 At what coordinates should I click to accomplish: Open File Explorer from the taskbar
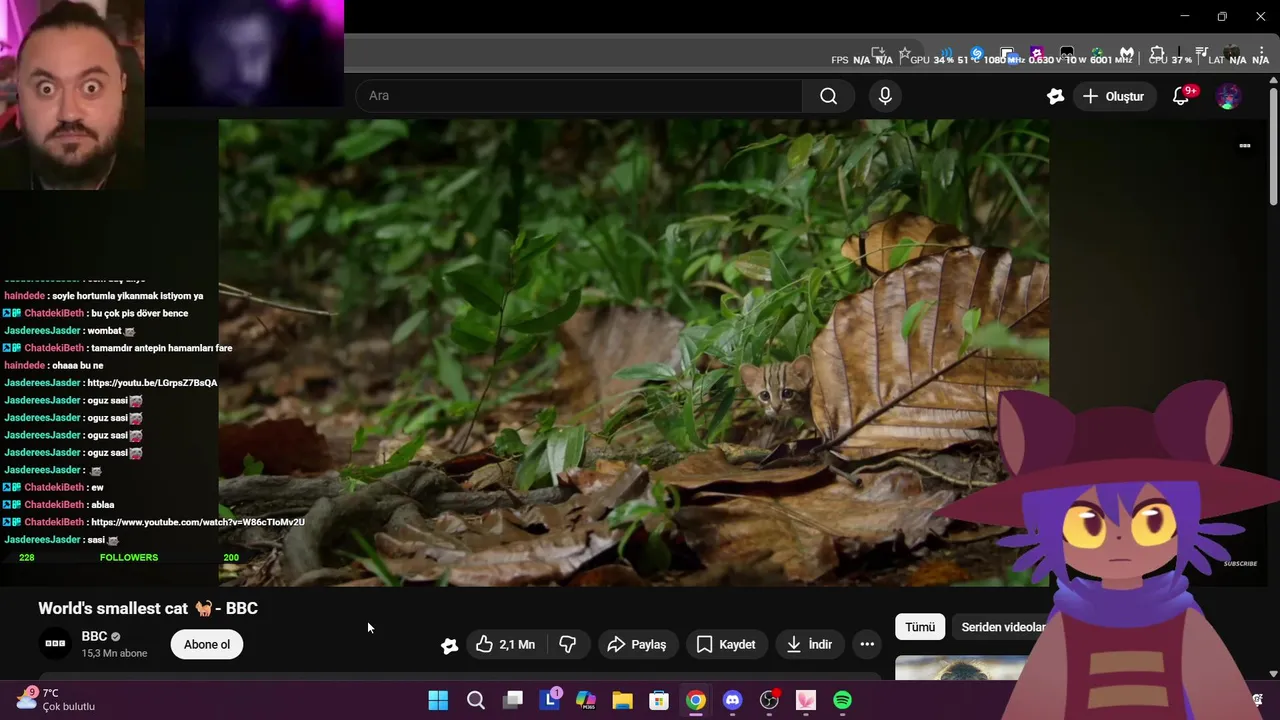(x=623, y=700)
